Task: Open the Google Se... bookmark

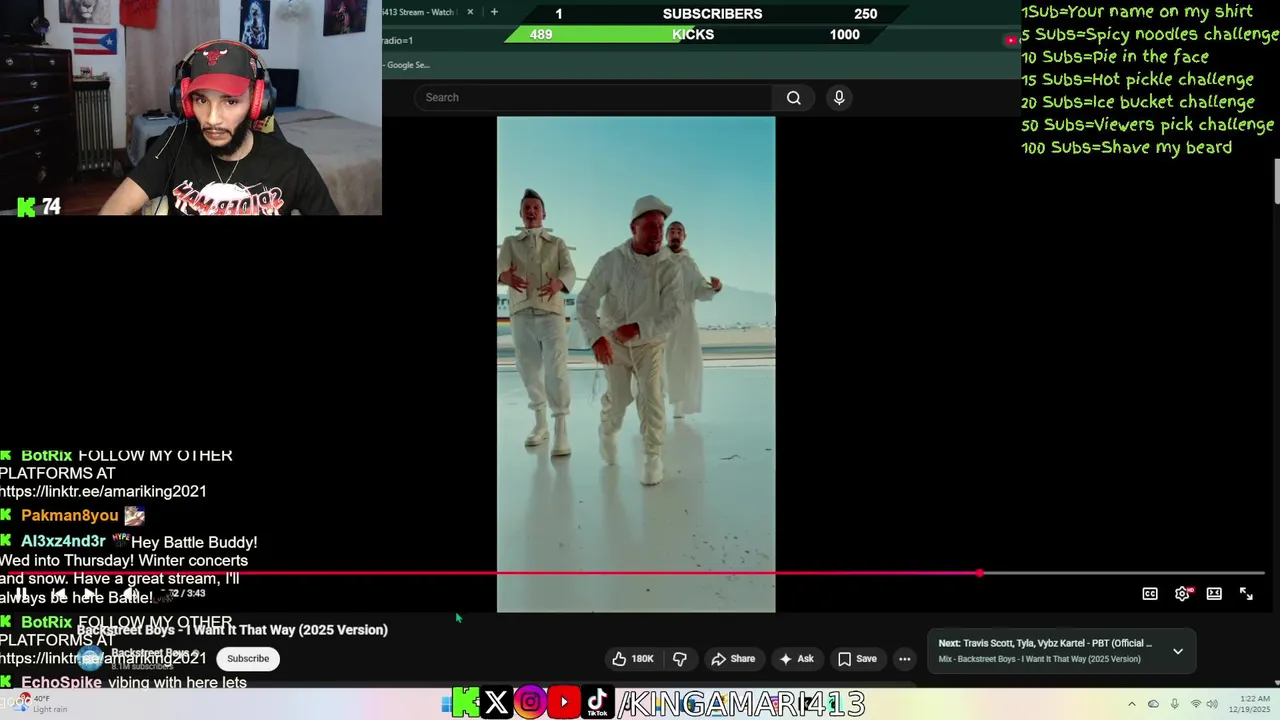Action: [407, 65]
